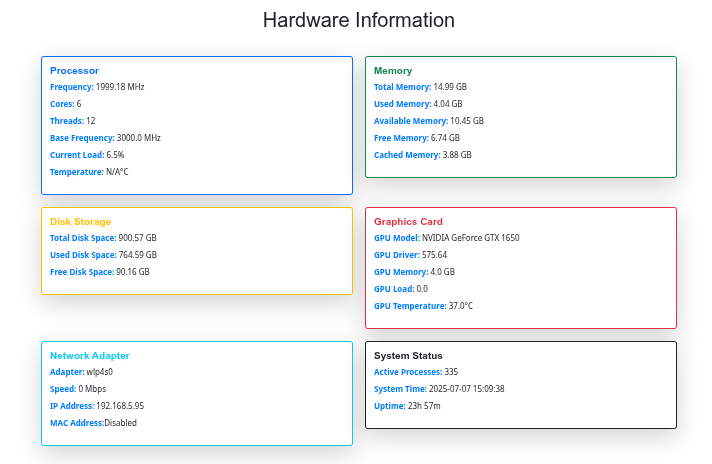Click Free Memory 6.74 GB row
Viewport: 712px width, 464px height.
pos(417,138)
